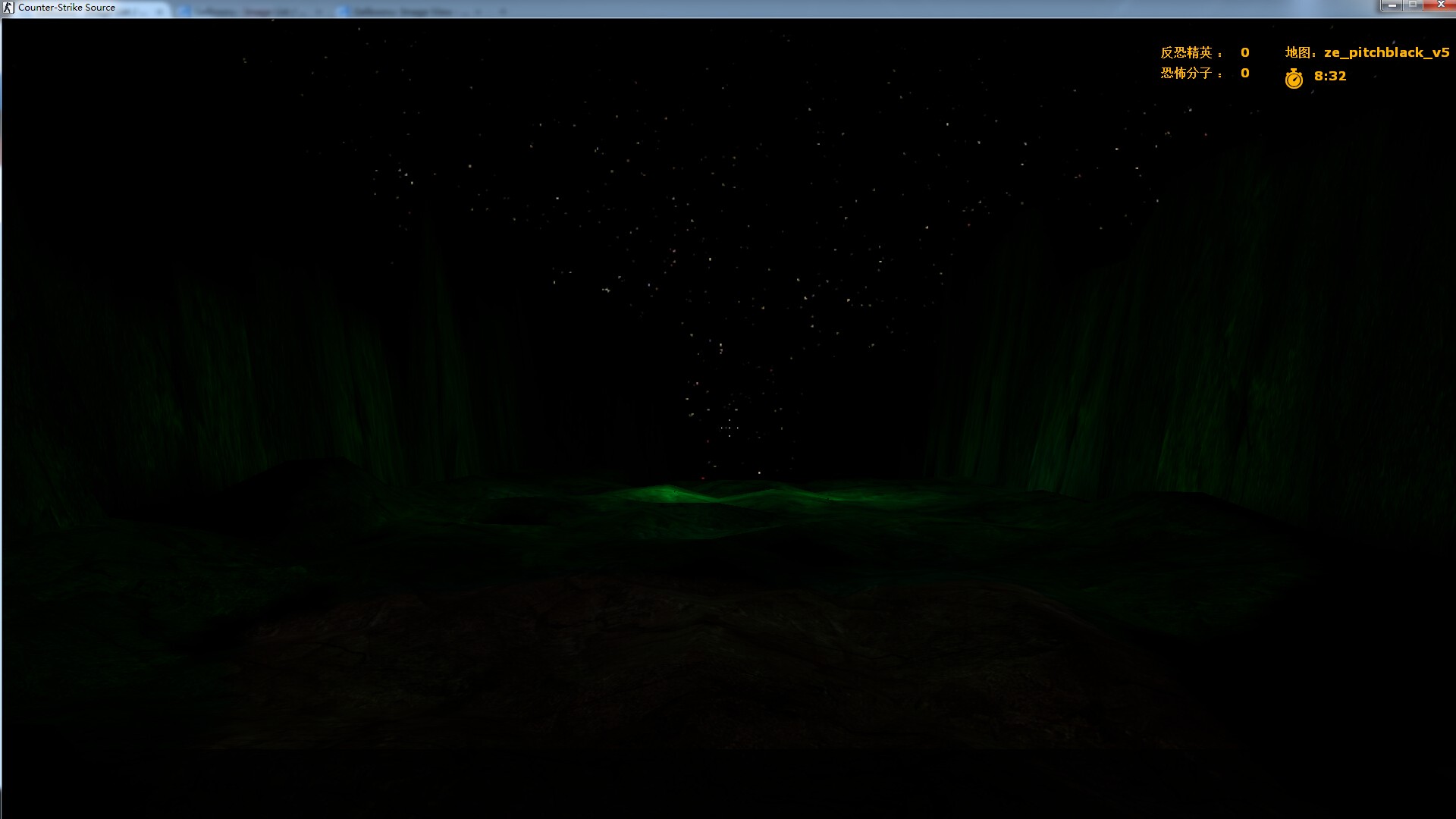The image size is (1456, 819).
Task: Close the Counter-Strike Source window
Action: pyautogui.click(x=1439, y=5)
